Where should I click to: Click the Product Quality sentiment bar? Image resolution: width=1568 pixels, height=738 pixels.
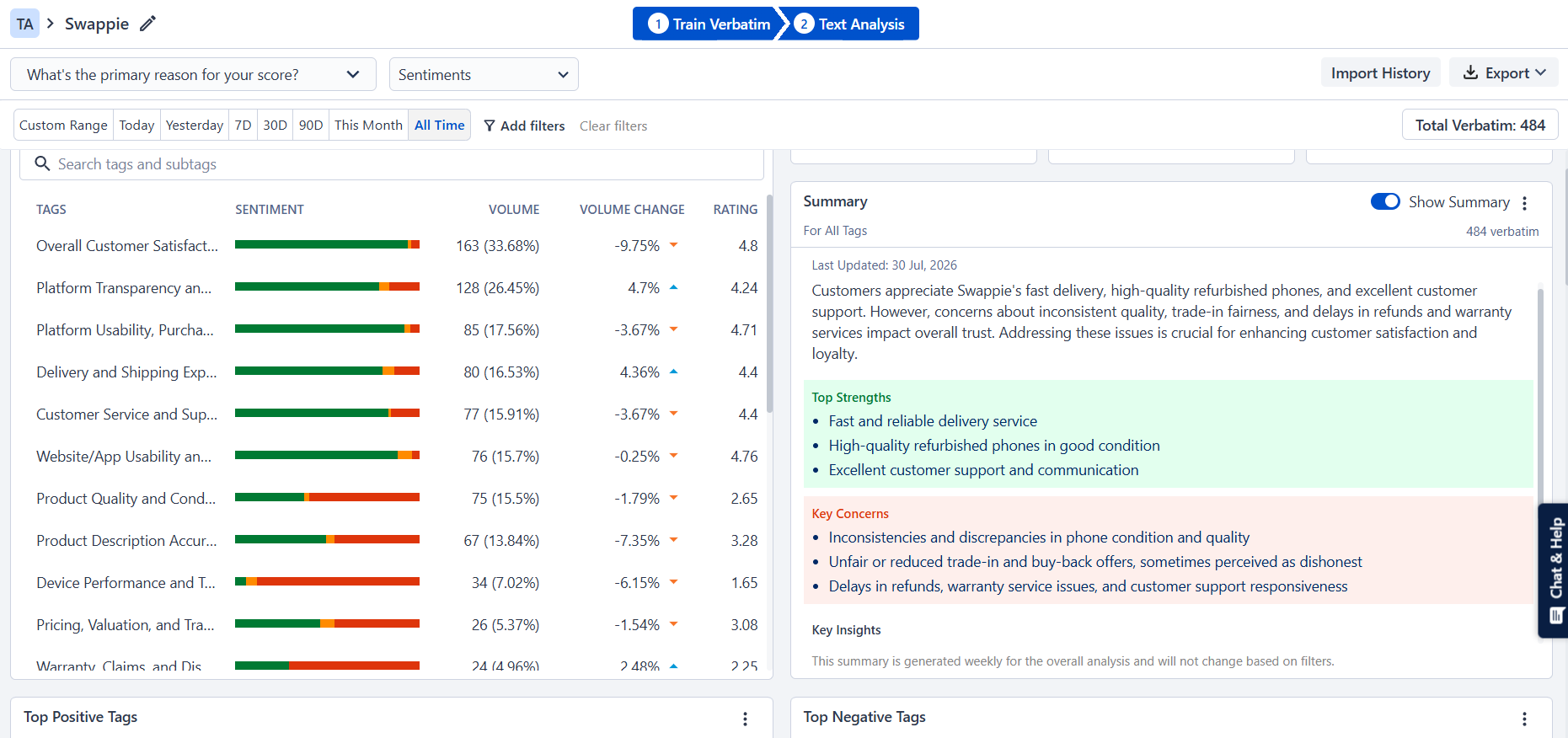click(x=327, y=497)
